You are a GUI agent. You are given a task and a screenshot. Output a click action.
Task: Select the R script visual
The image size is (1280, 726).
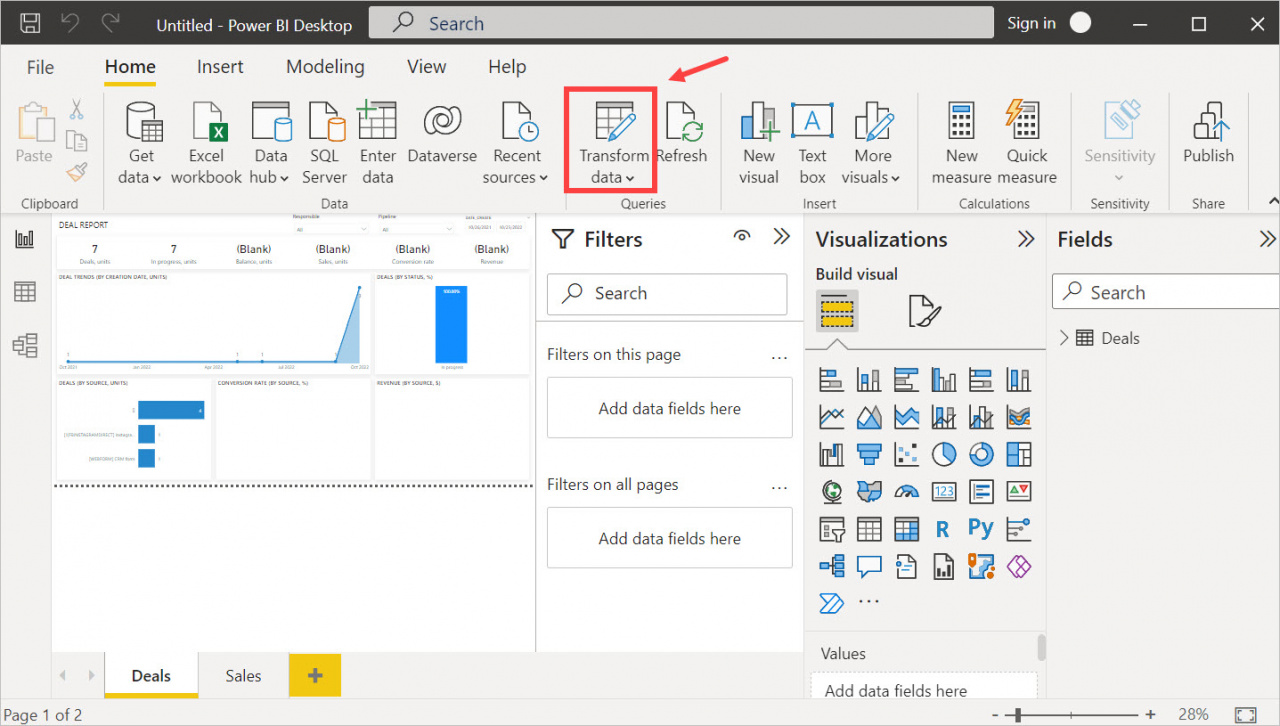(x=942, y=529)
